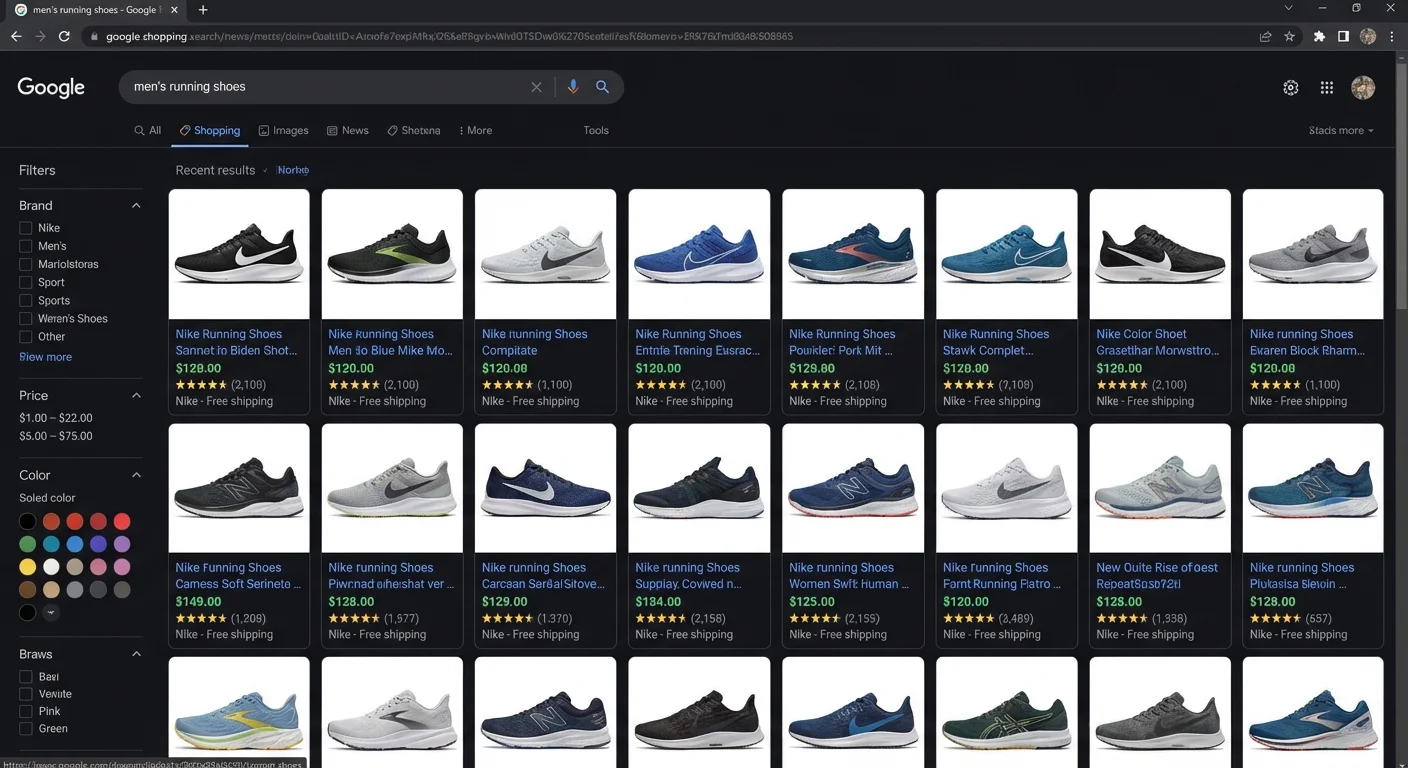The height and width of the screenshot is (768, 1408).
Task: Check the Nike brand filter
Action: (26, 228)
